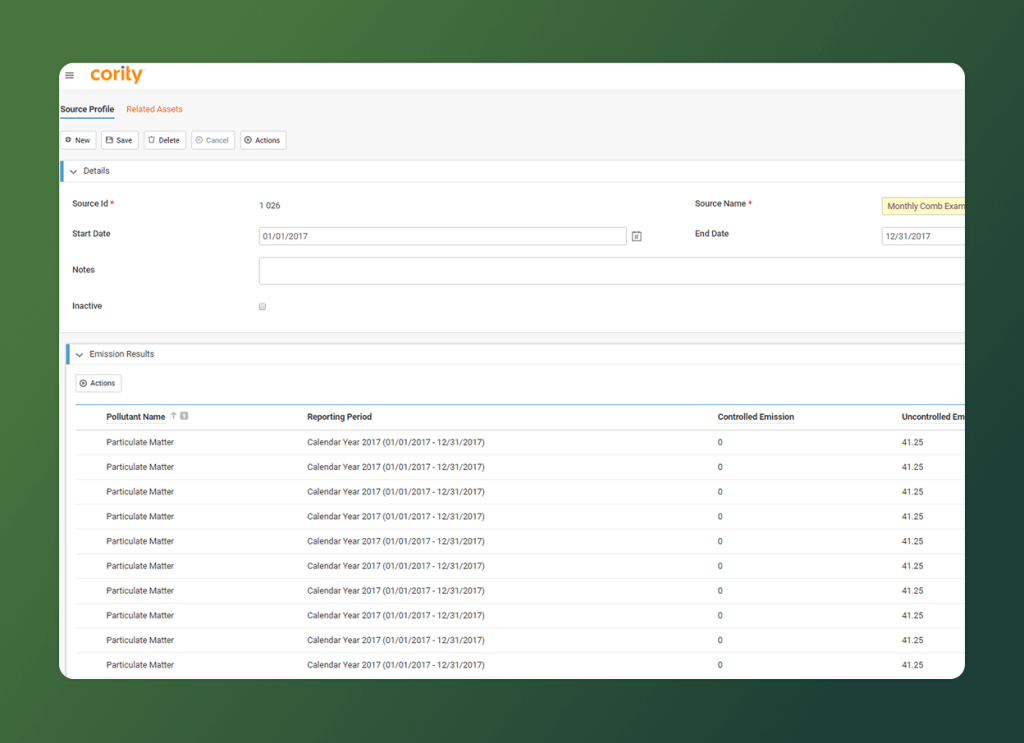1024x743 pixels.
Task: Enable the Inactive checkbox
Action: click(262, 306)
